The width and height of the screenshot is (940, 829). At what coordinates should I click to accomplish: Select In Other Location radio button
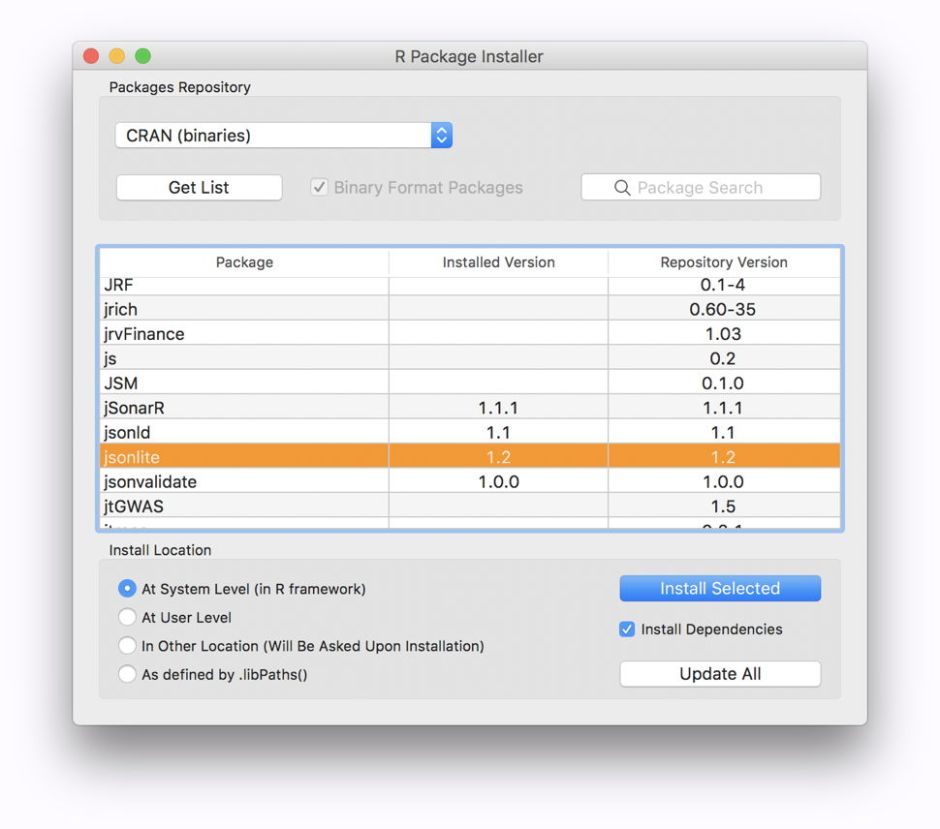tap(127, 646)
